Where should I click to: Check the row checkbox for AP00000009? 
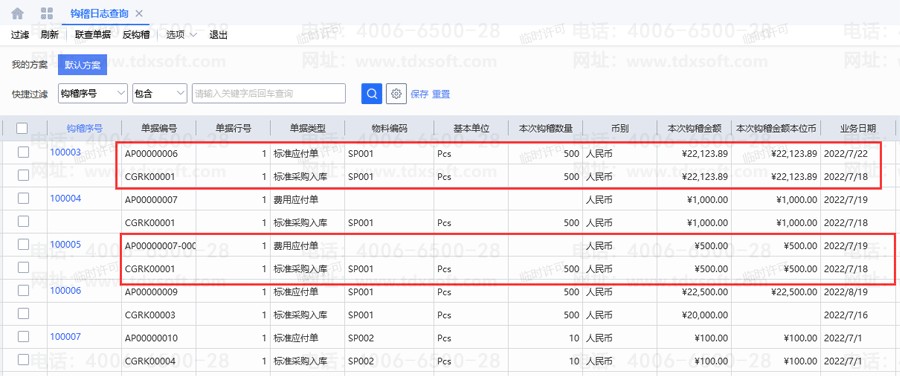tap(23, 290)
